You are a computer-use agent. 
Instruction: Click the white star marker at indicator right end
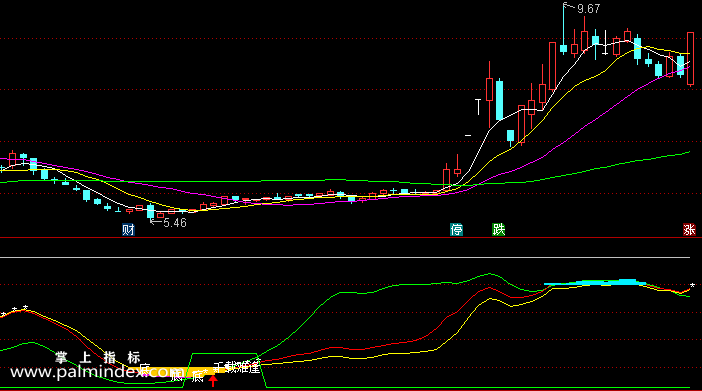692,286
